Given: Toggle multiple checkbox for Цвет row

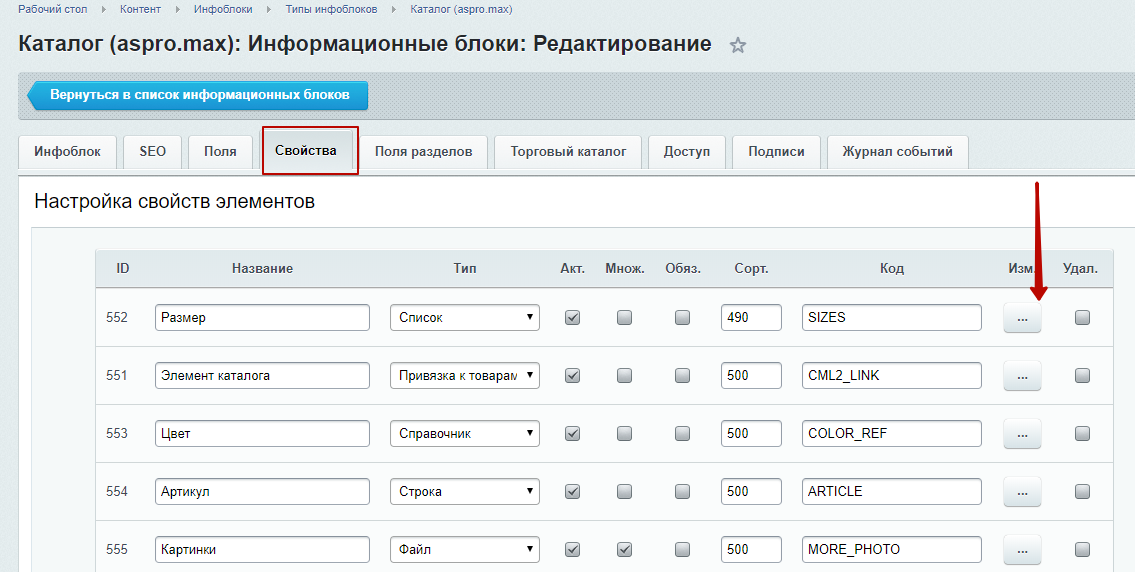Looking at the screenshot, I should (x=624, y=433).
